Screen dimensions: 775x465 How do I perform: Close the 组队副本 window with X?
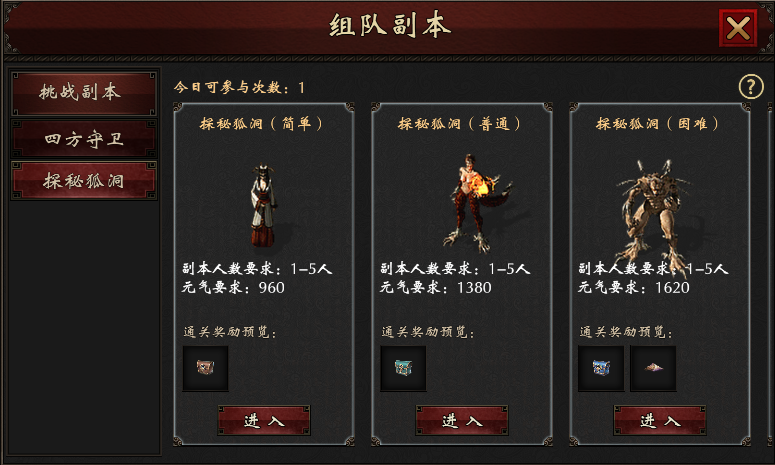click(x=738, y=28)
